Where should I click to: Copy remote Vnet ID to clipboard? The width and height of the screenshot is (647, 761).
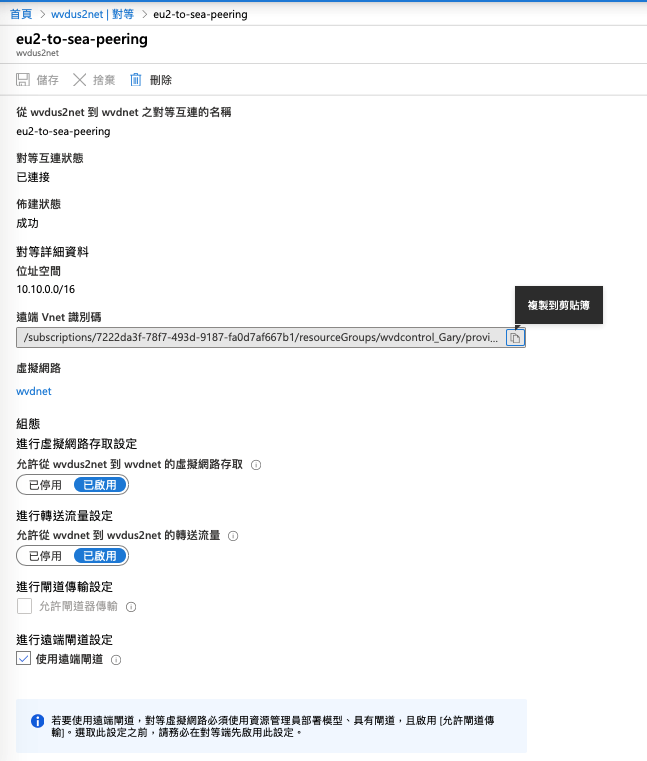[515, 338]
